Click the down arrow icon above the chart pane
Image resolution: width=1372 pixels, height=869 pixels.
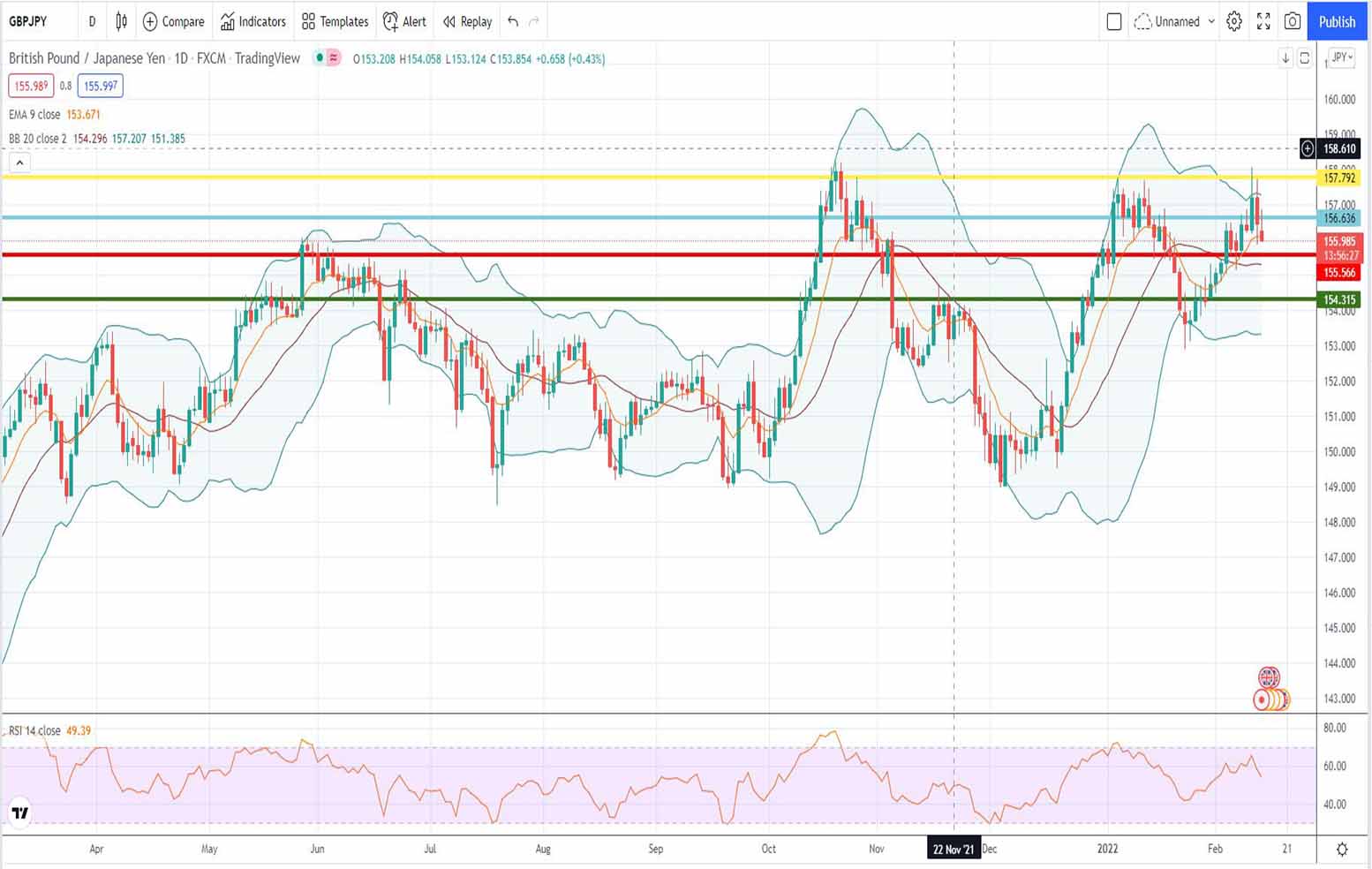point(1285,58)
